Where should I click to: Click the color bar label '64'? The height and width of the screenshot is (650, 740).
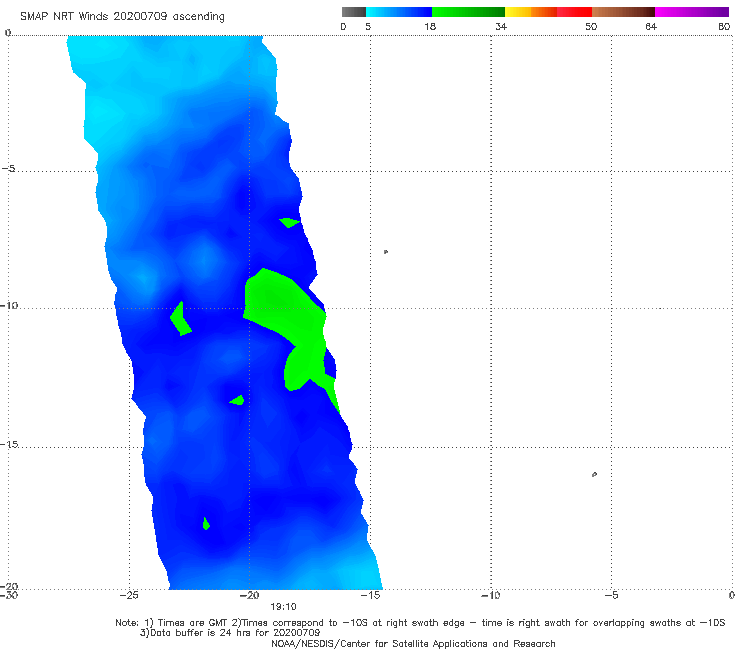pos(651,26)
